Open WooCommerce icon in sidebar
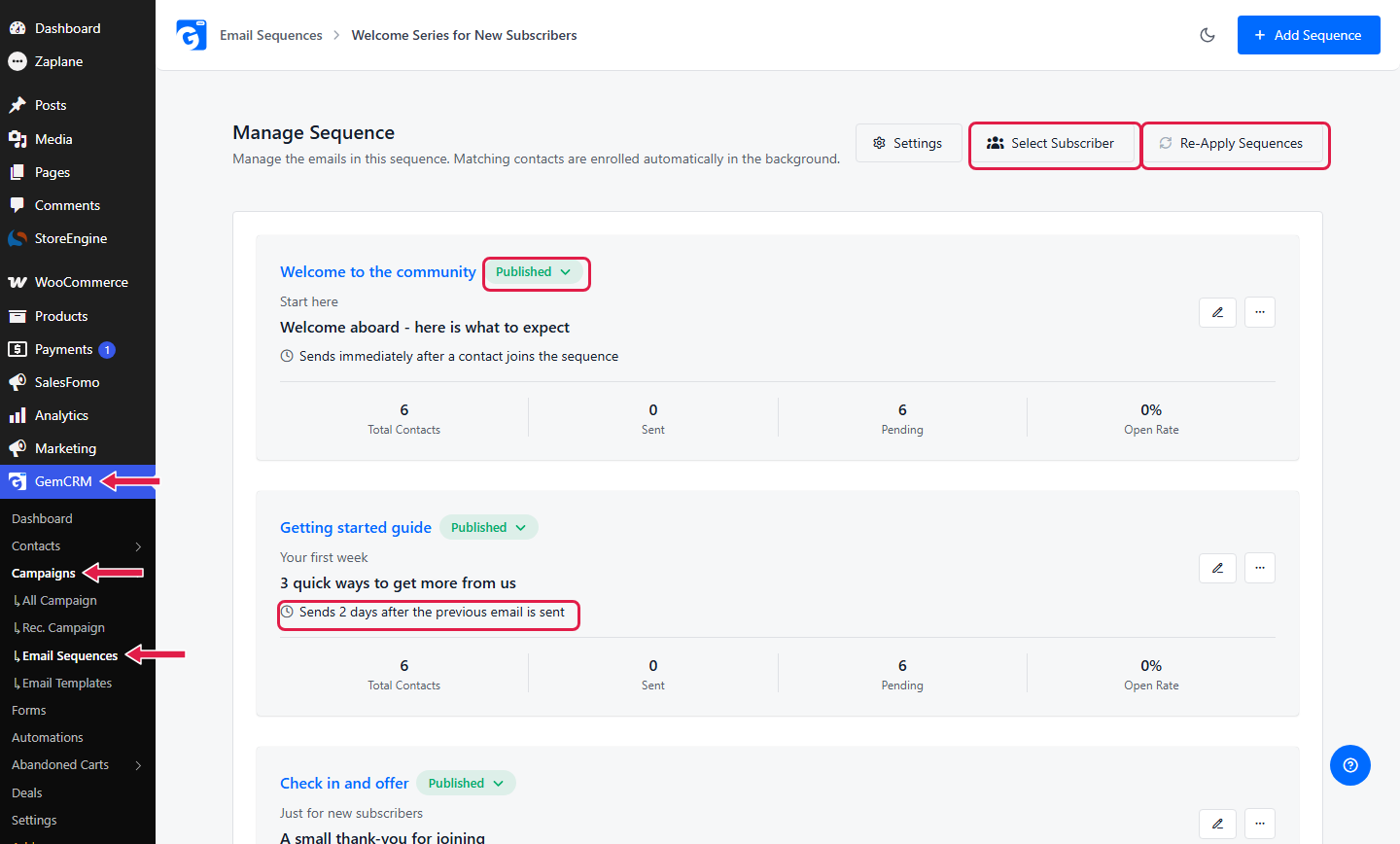Image resolution: width=1400 pixels, height=844 pixels. (x=17, y=282)
